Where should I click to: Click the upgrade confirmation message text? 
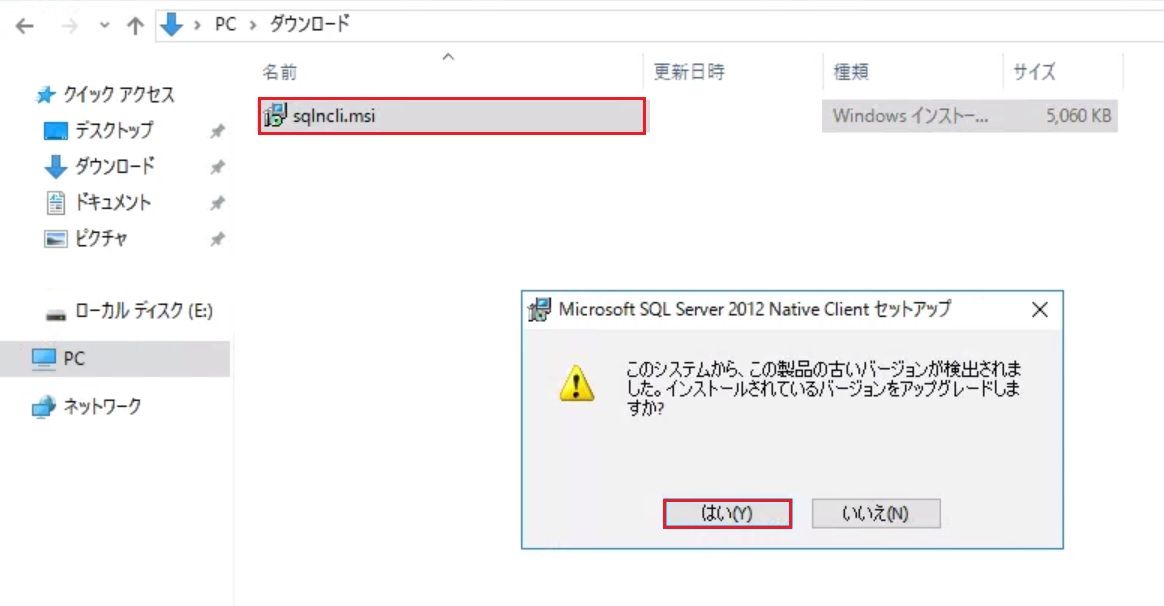click(823, 388)
